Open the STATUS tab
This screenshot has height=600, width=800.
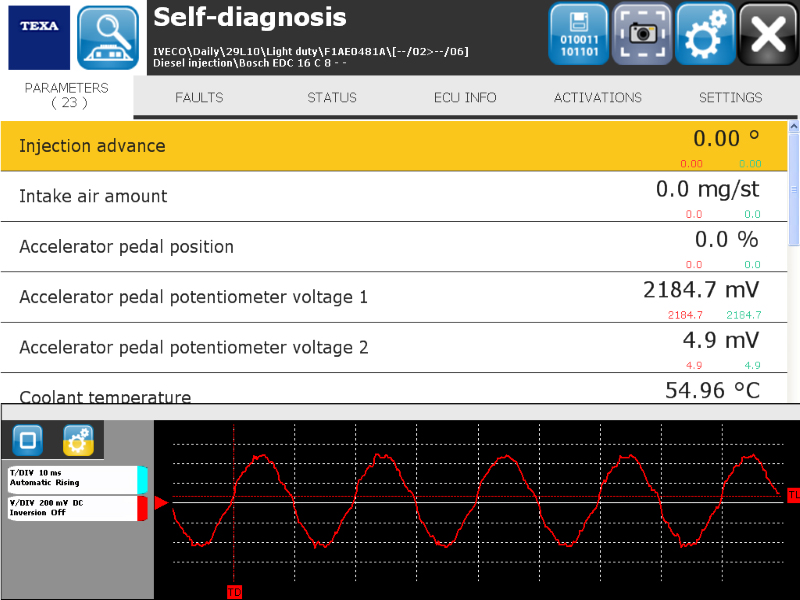332,98
